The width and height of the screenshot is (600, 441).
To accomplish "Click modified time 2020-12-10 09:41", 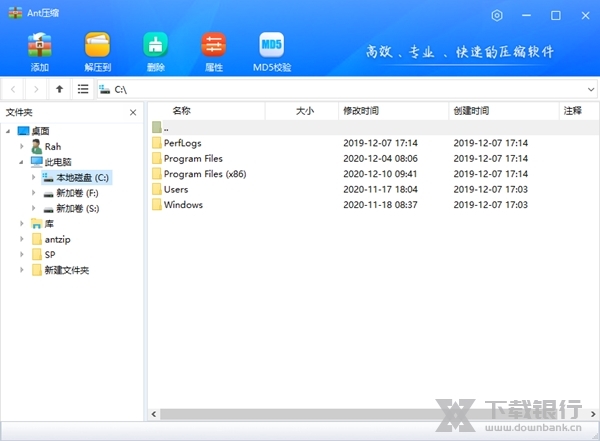I will [380, 174].
